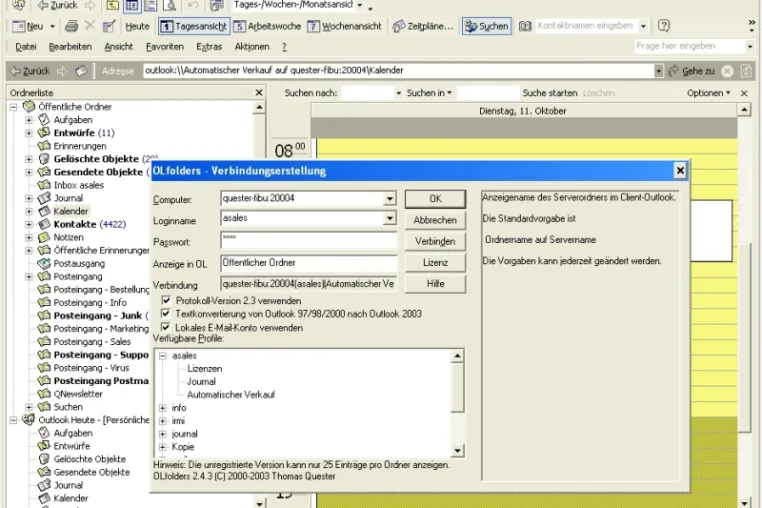762x508 pixels.
Task: Switch to Tagesansicht day view
Action: 193,26
